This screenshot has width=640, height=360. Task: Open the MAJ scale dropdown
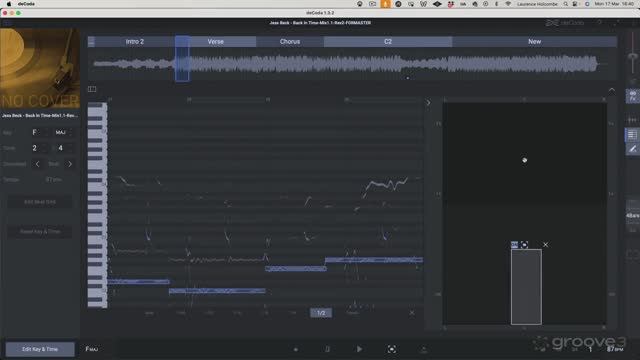click(64, 132)
